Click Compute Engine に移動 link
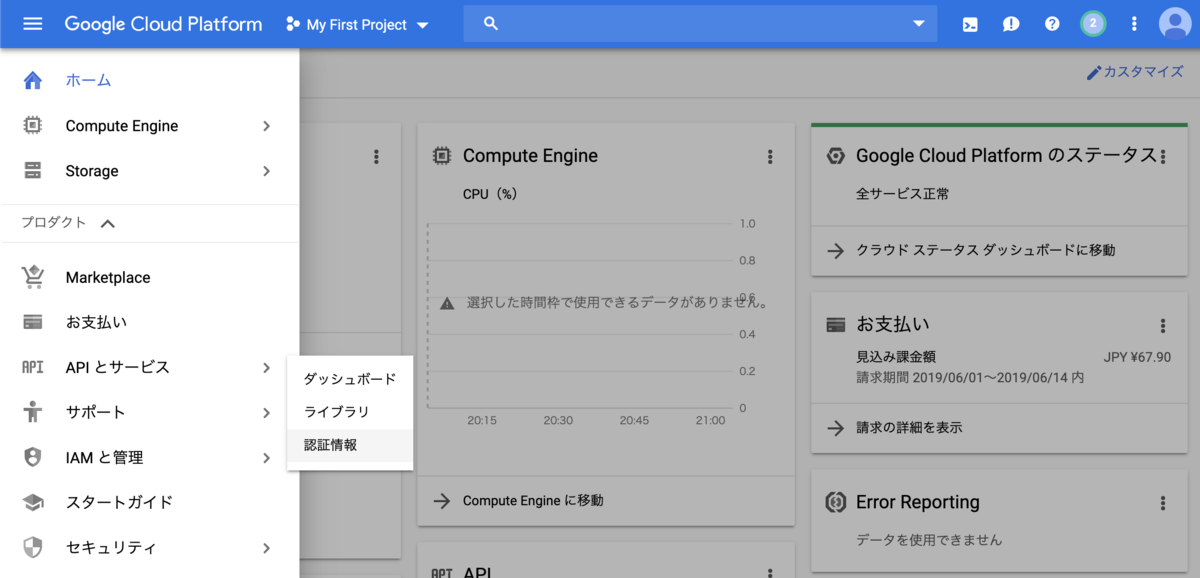This screenshot has width=1200, height=578. coord(533,500)
